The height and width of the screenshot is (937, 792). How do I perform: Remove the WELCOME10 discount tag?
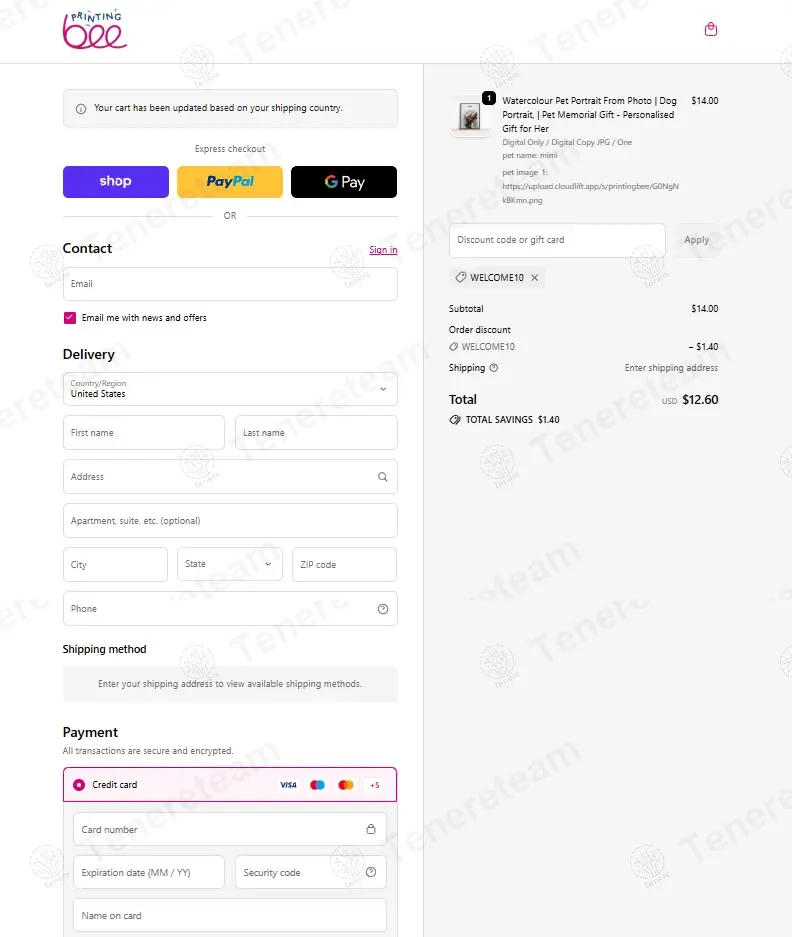click(534, 278)
